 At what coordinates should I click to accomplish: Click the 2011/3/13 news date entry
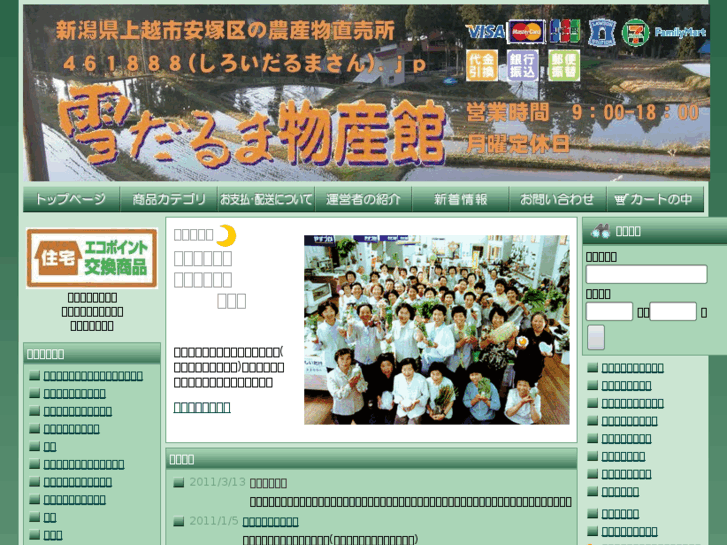pyautogui.click(x=217, y=482)
